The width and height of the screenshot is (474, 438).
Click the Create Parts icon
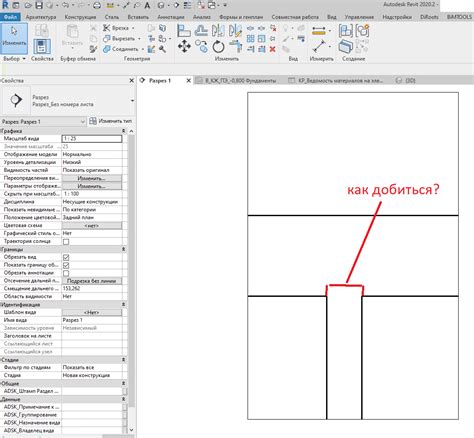point(345,47)
